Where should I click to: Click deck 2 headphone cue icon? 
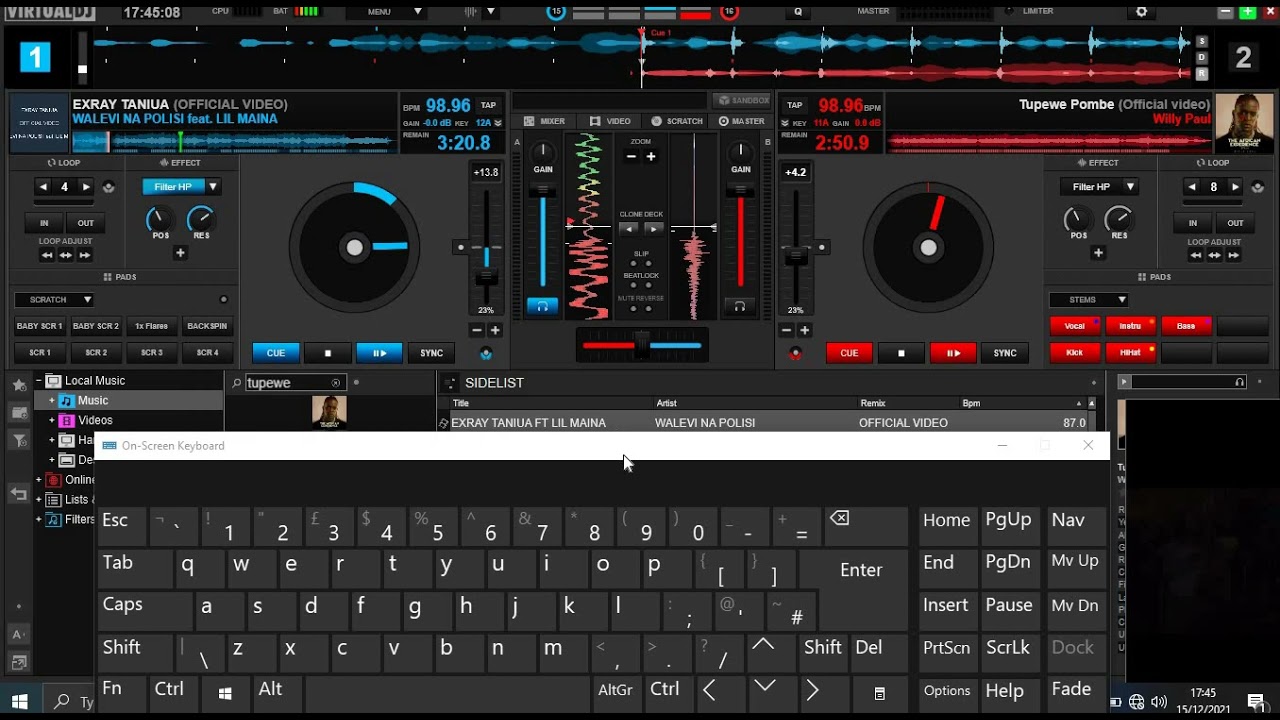(740, 306)
